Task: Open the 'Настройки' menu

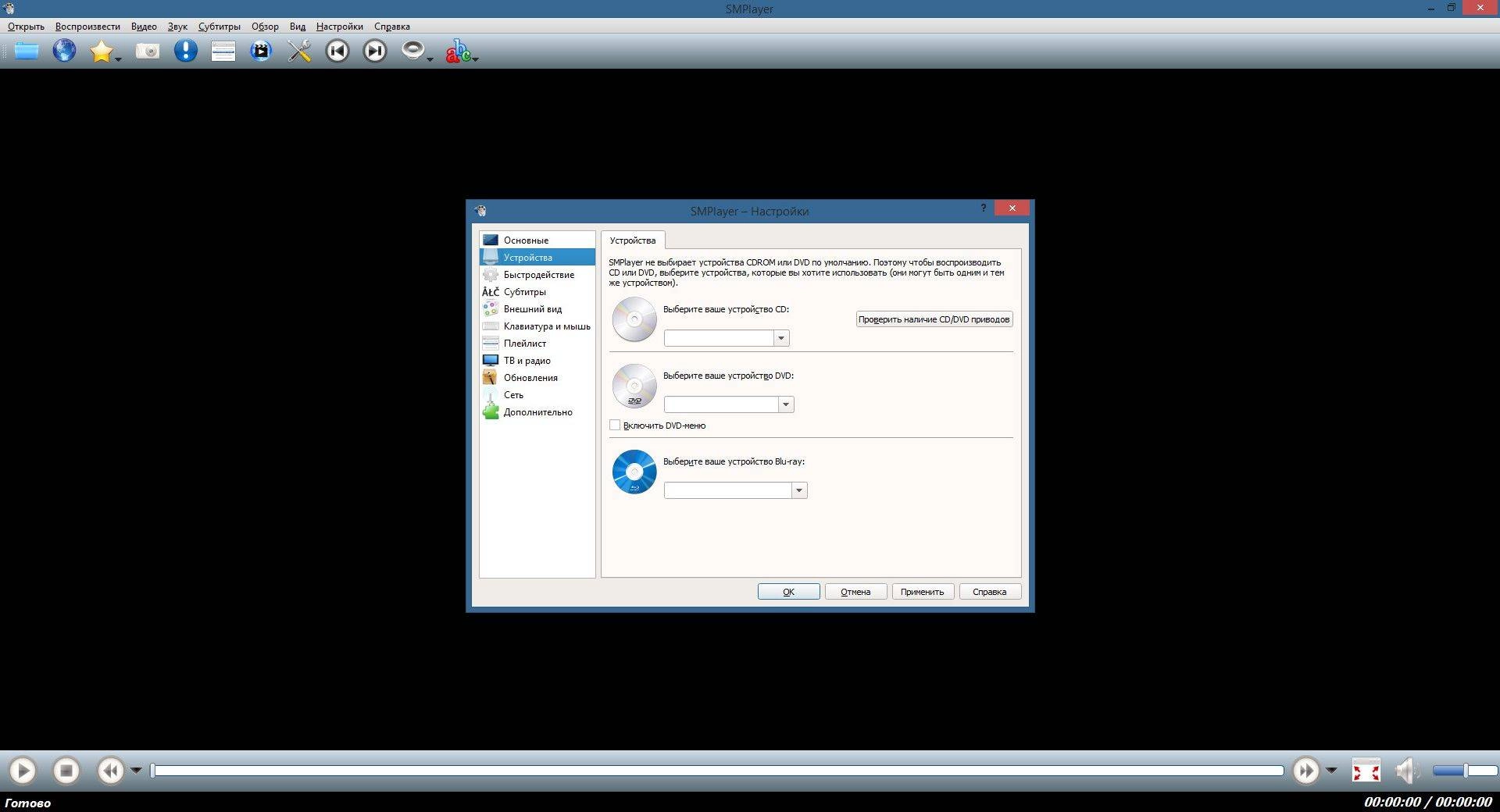Action: click(340, 27)
